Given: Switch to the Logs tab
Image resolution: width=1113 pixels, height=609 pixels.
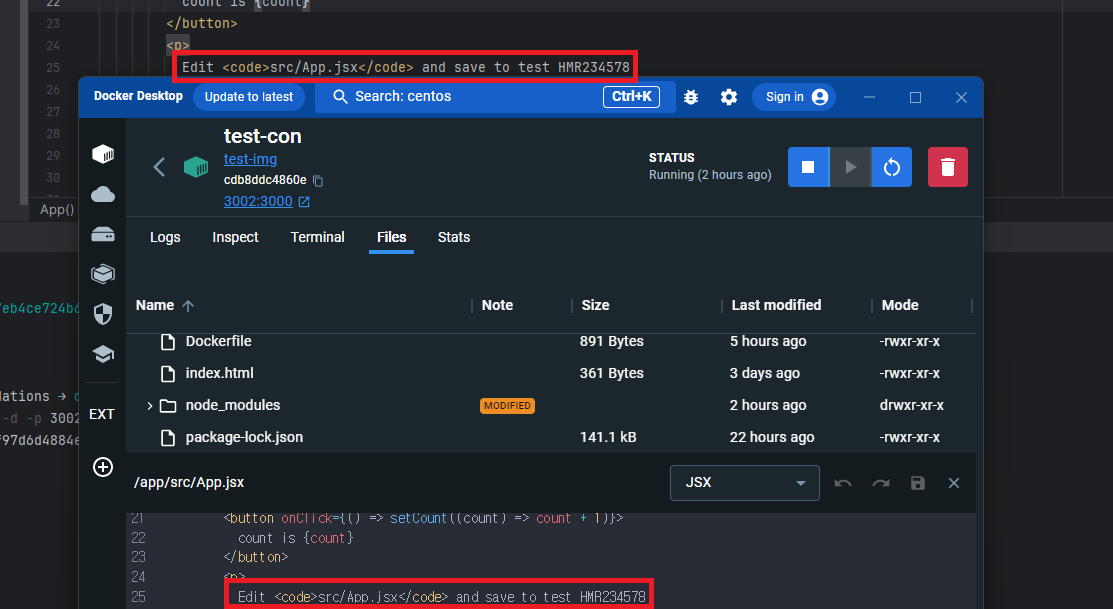Looking at the screenshot, I should pos(165,237).
